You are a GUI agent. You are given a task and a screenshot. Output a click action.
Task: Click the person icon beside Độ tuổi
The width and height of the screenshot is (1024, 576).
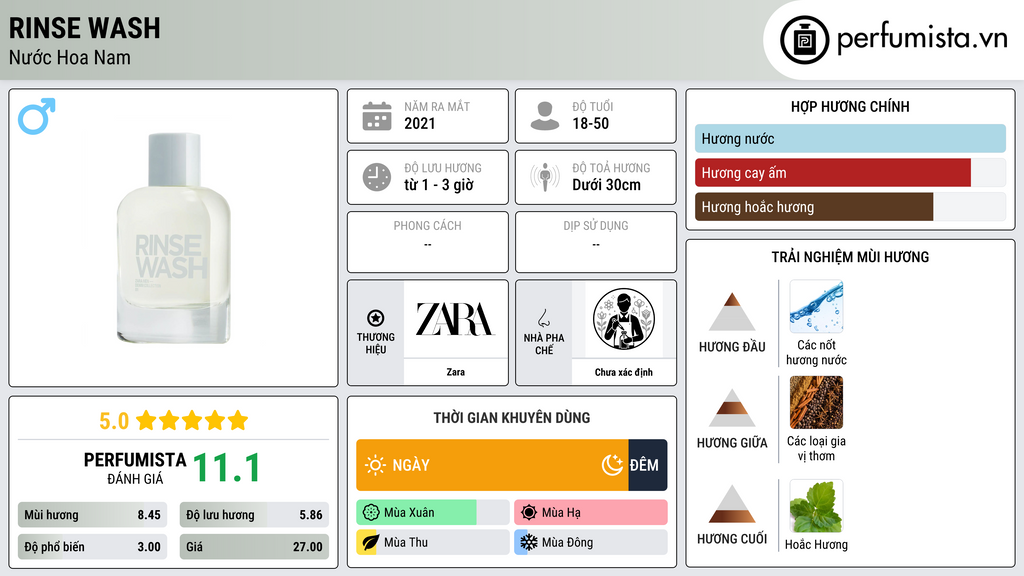pos(545,116)
